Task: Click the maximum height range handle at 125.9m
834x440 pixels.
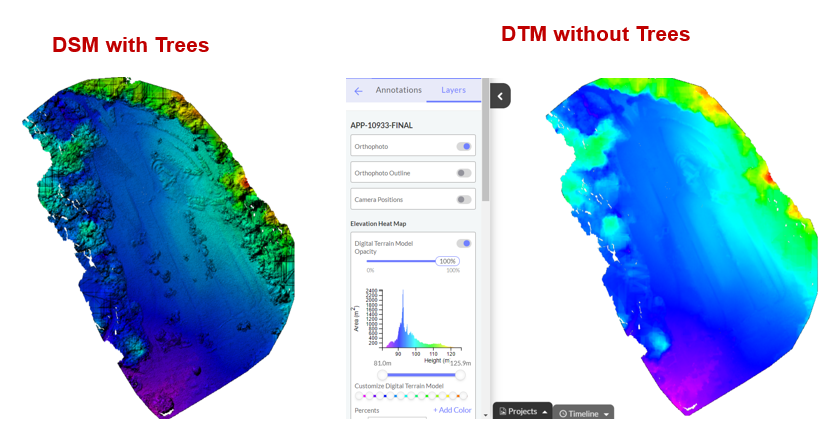Action: [460, 375]
